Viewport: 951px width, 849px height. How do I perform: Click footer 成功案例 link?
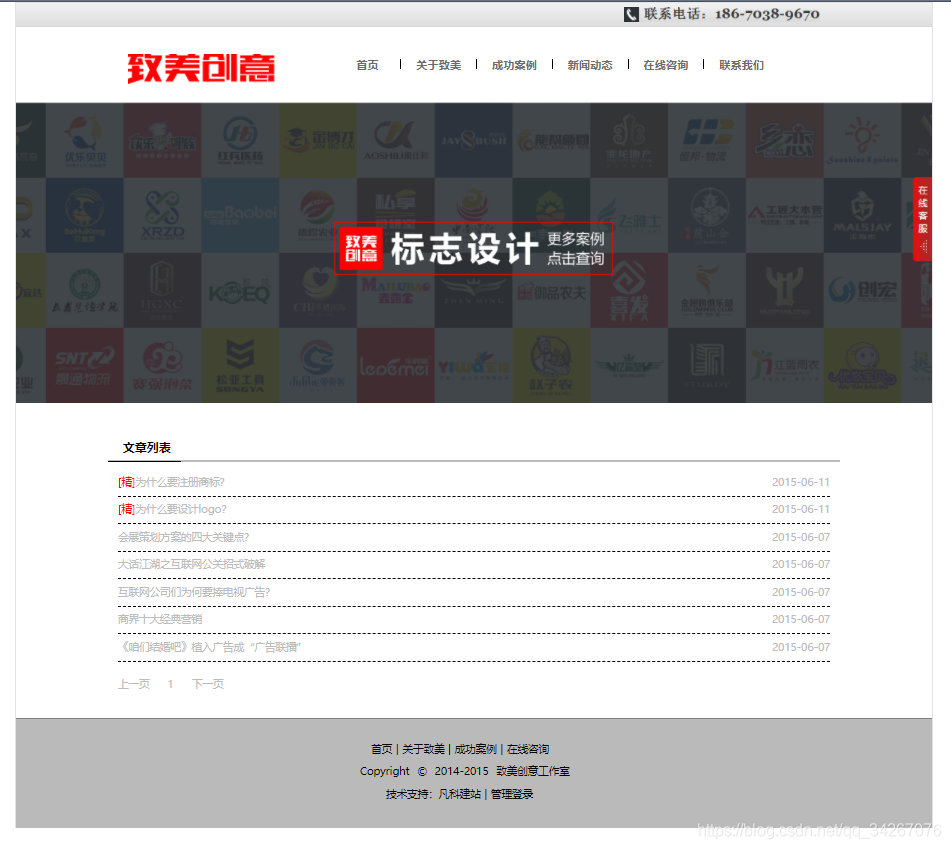click(x=475, y=749)
